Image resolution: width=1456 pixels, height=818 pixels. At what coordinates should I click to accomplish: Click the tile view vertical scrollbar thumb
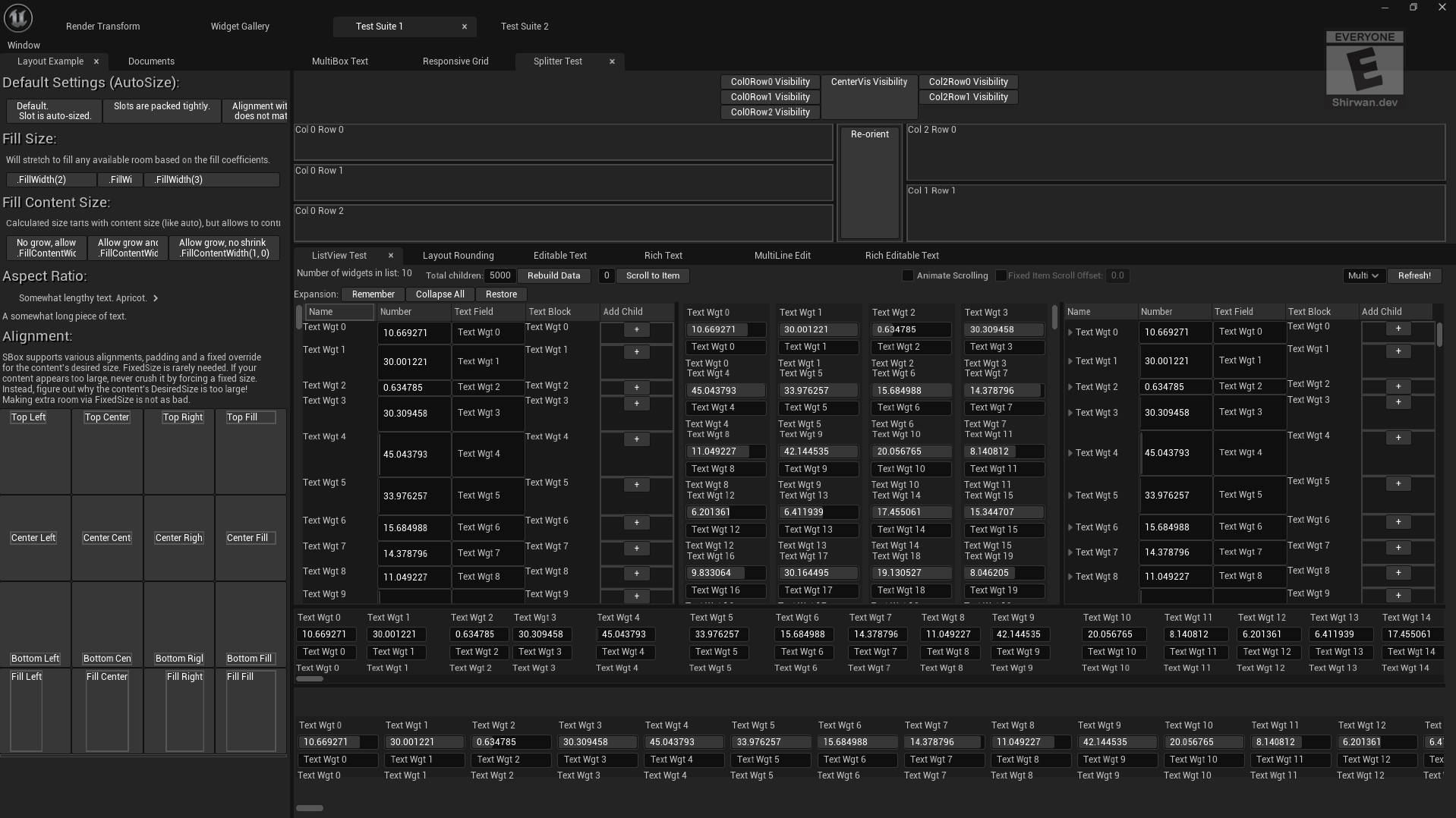point(1054,317)
